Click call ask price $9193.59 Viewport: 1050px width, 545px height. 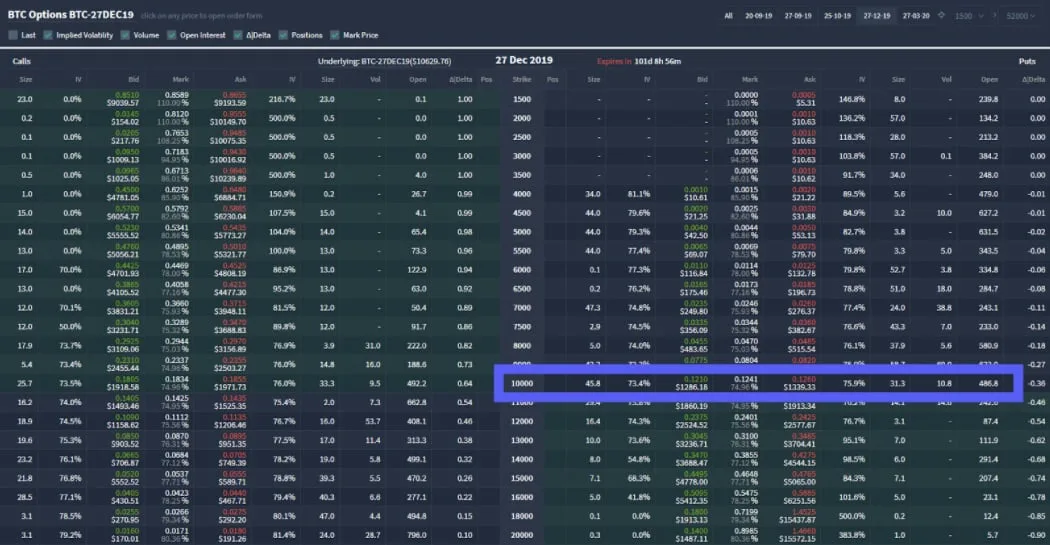(230, 103)
